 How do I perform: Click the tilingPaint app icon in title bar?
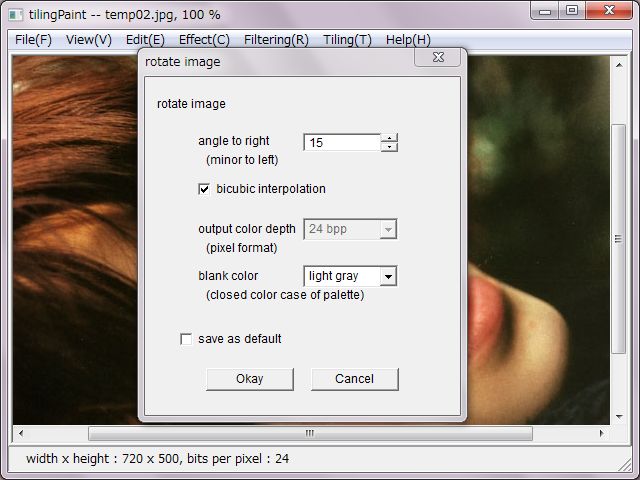pos(16,15)
